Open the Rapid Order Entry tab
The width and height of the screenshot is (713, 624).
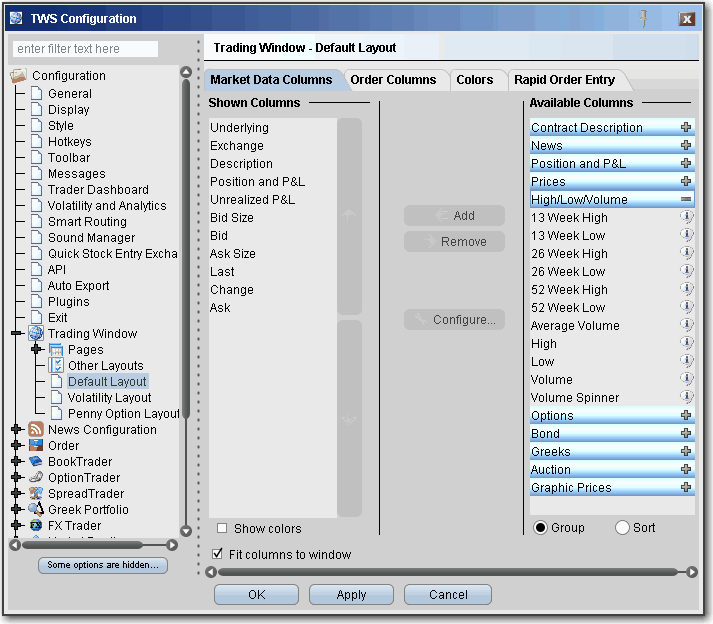tap(564, 80)
